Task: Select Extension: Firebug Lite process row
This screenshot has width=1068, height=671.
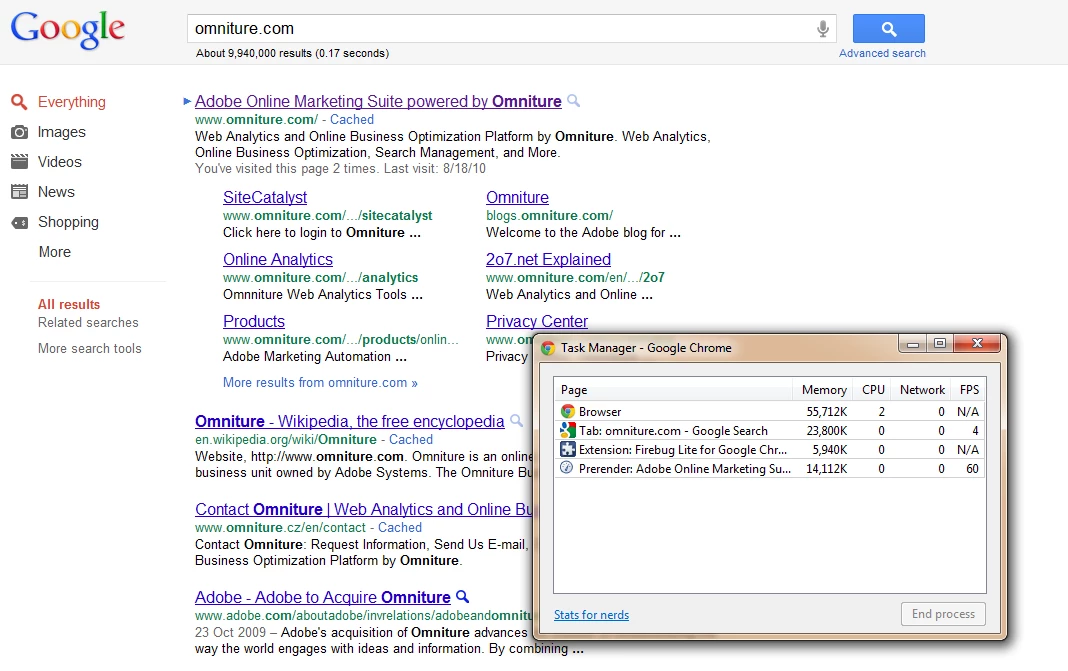Action: pyautogui.click(x=770, y=450)
